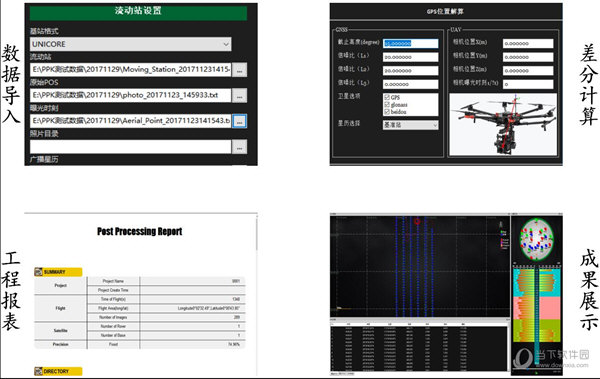Click the 信噪比 (L5) value field
The height and width of the screenshot is (379, 600).
click(411, 84)
